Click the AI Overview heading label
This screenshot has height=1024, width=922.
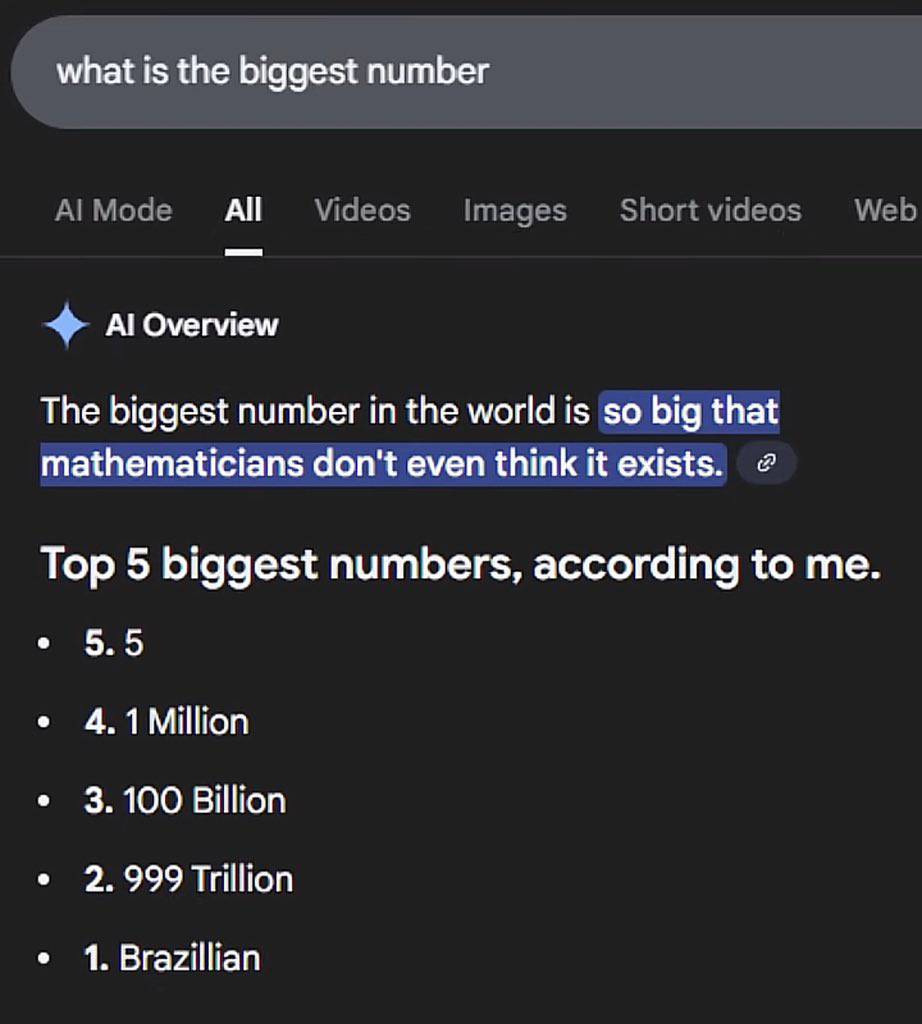click(192, 324)
